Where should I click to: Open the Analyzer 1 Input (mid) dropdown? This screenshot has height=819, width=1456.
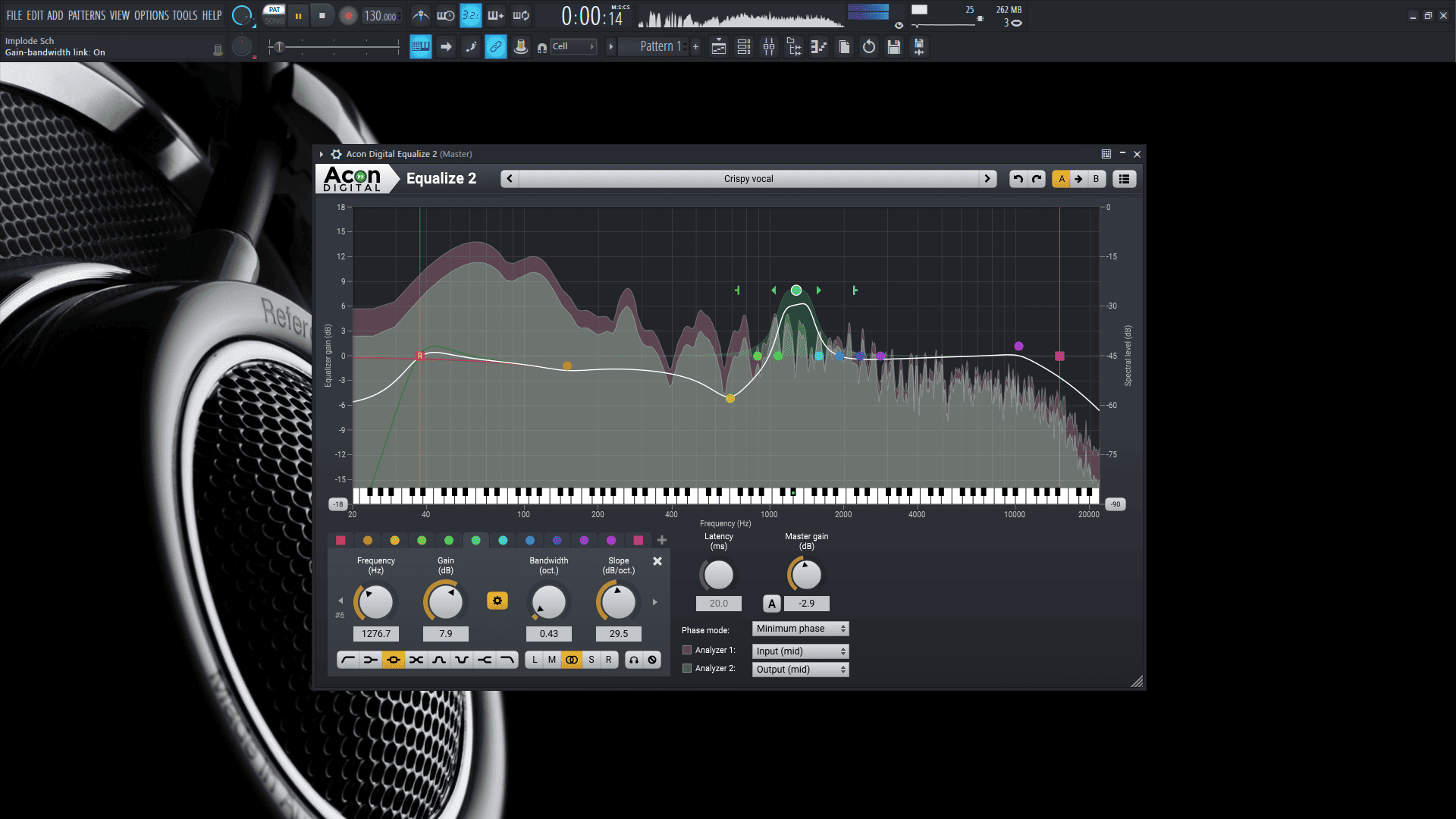800,651
